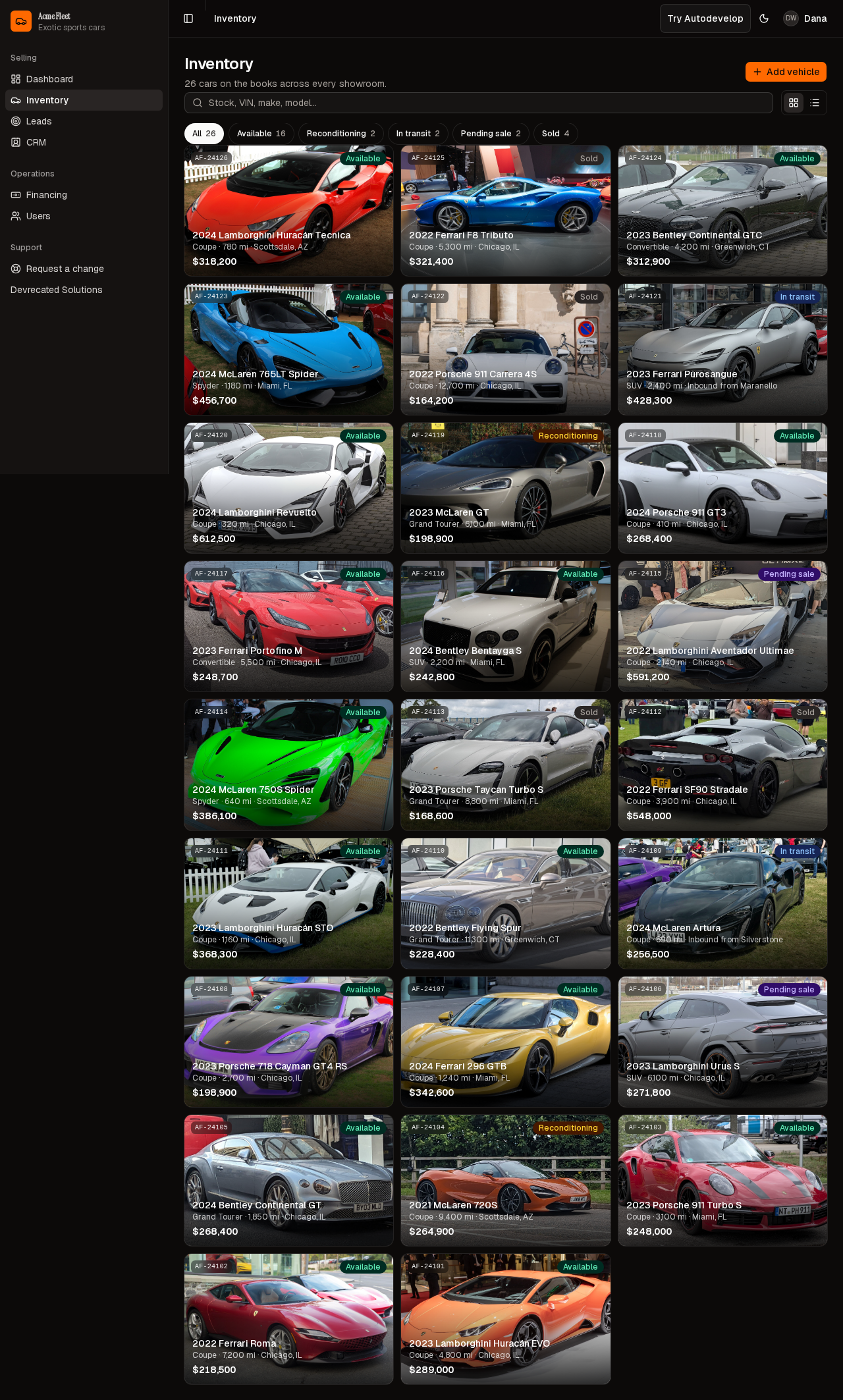Viewport: 843px width, 1400px height.
Task: Click the Users people icon
Action: pos(16,216)
